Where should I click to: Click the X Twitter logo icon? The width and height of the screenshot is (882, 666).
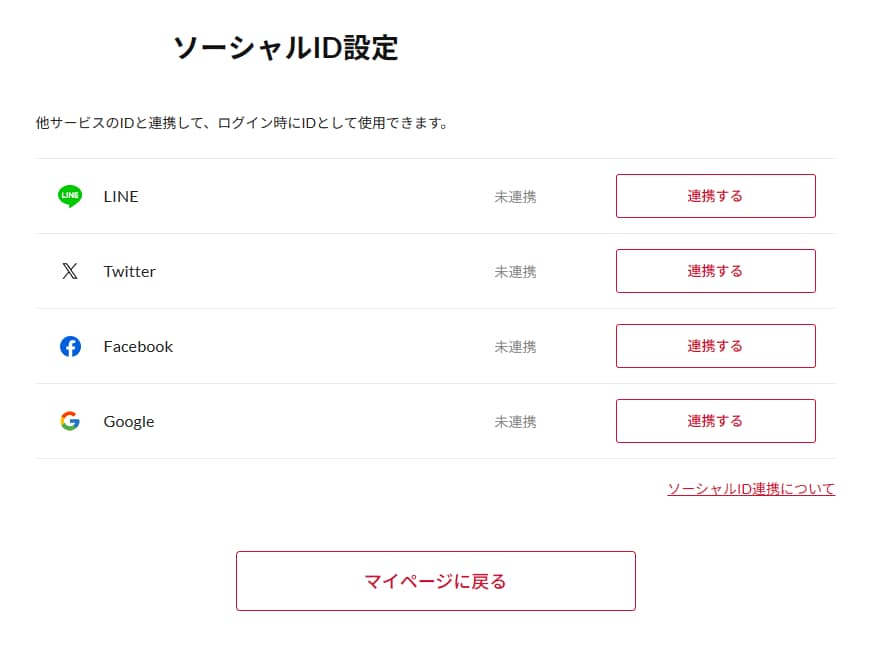point(70,271)
